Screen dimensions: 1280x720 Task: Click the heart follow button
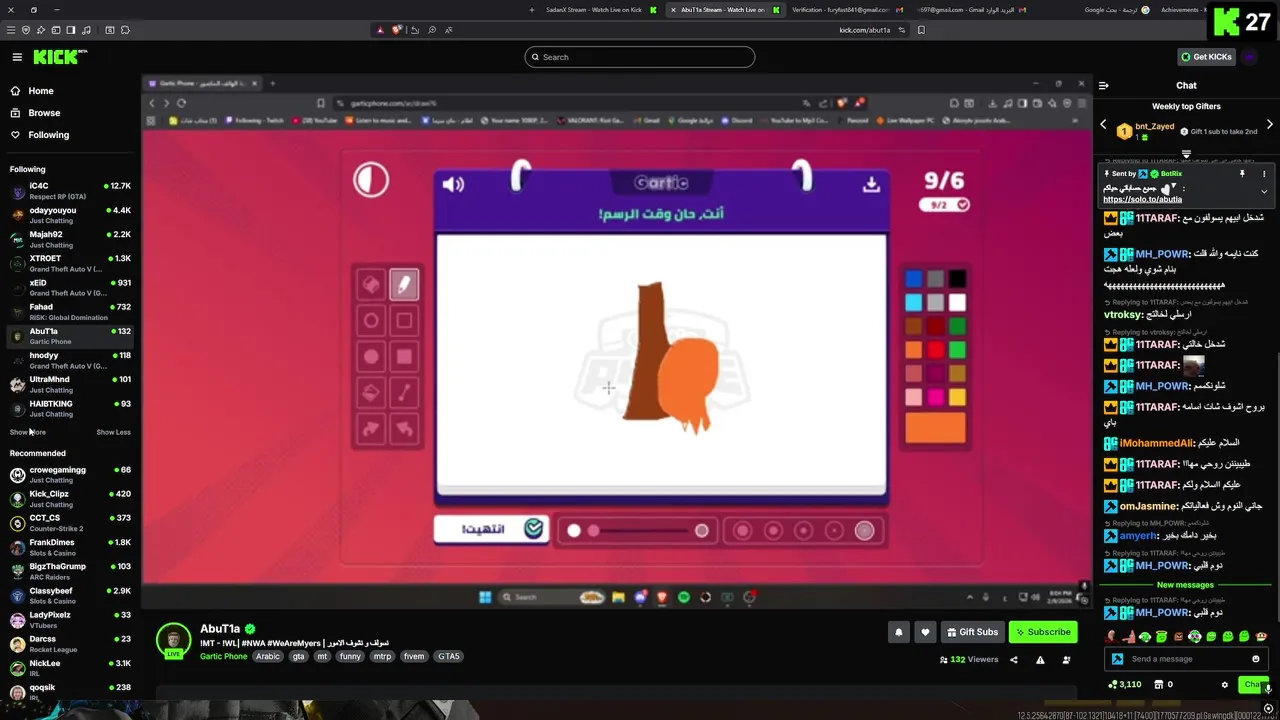(925, 632)
